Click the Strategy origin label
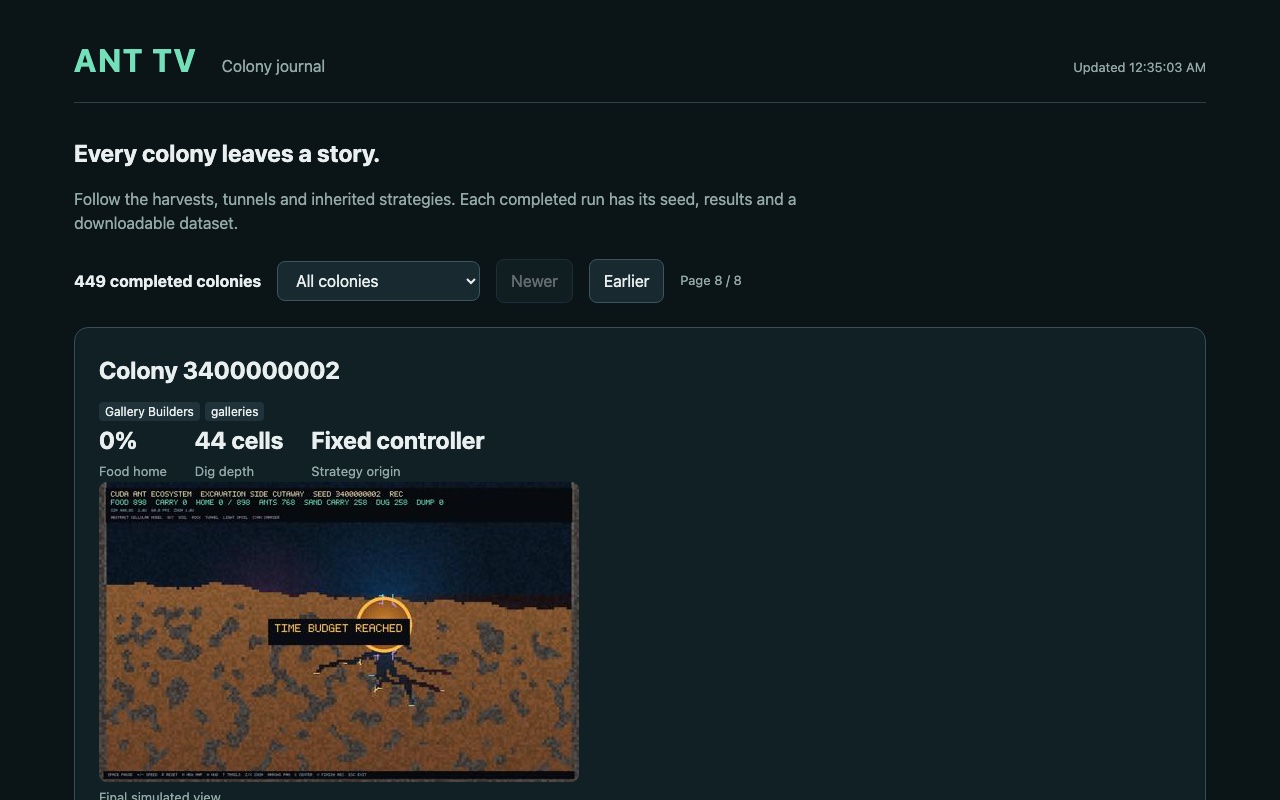This screenshot has width=1280, height=800. [x=356, y=471]
